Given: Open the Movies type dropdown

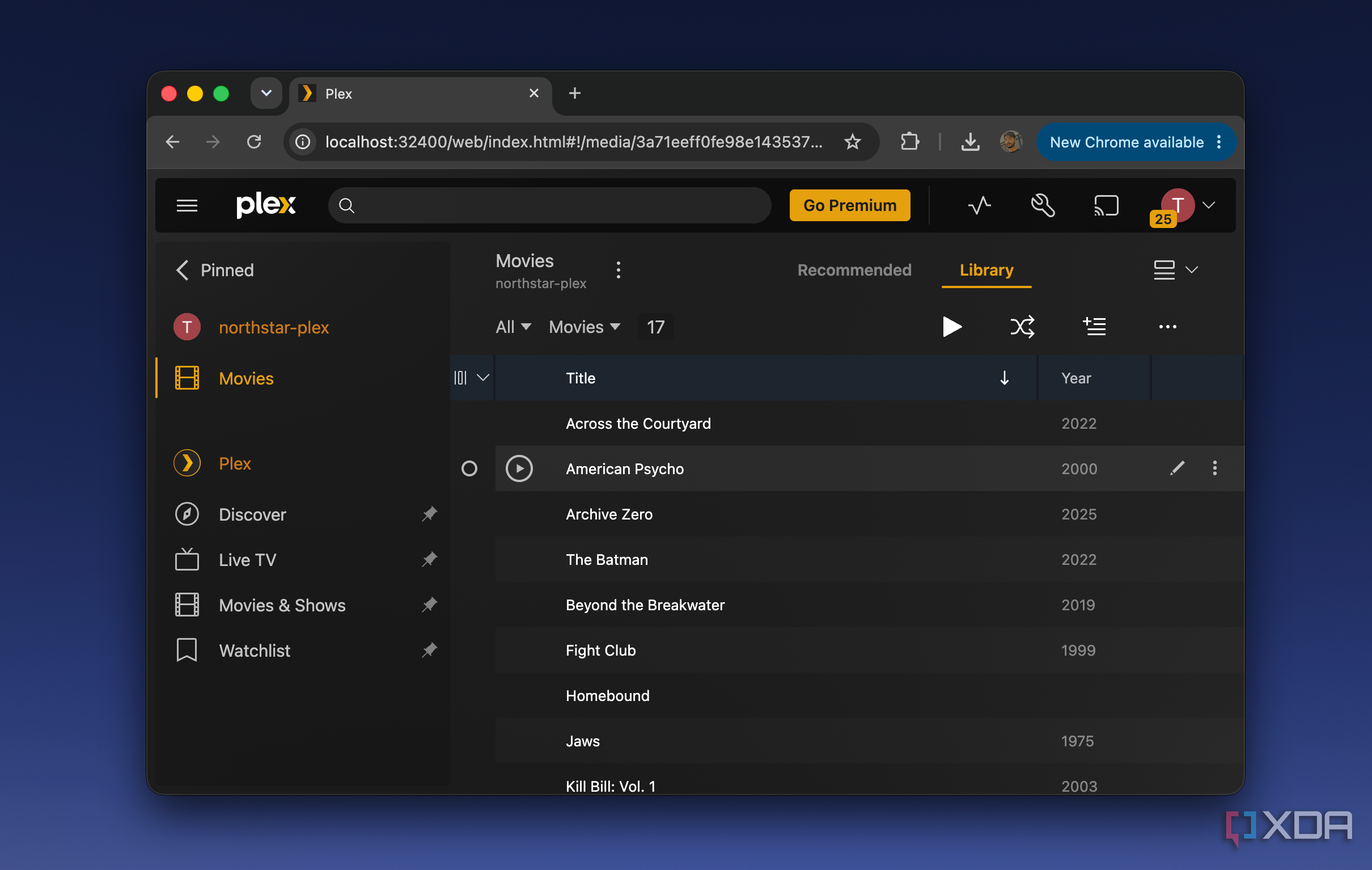Looking at the screenshot, I should pyautogui.click(x=585, y=327).
